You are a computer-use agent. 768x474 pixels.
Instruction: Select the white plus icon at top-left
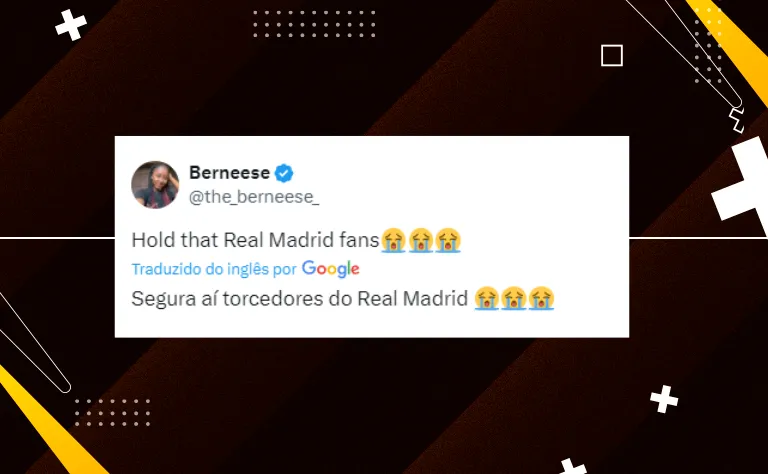pyautogui.click(x=71, y=24)
